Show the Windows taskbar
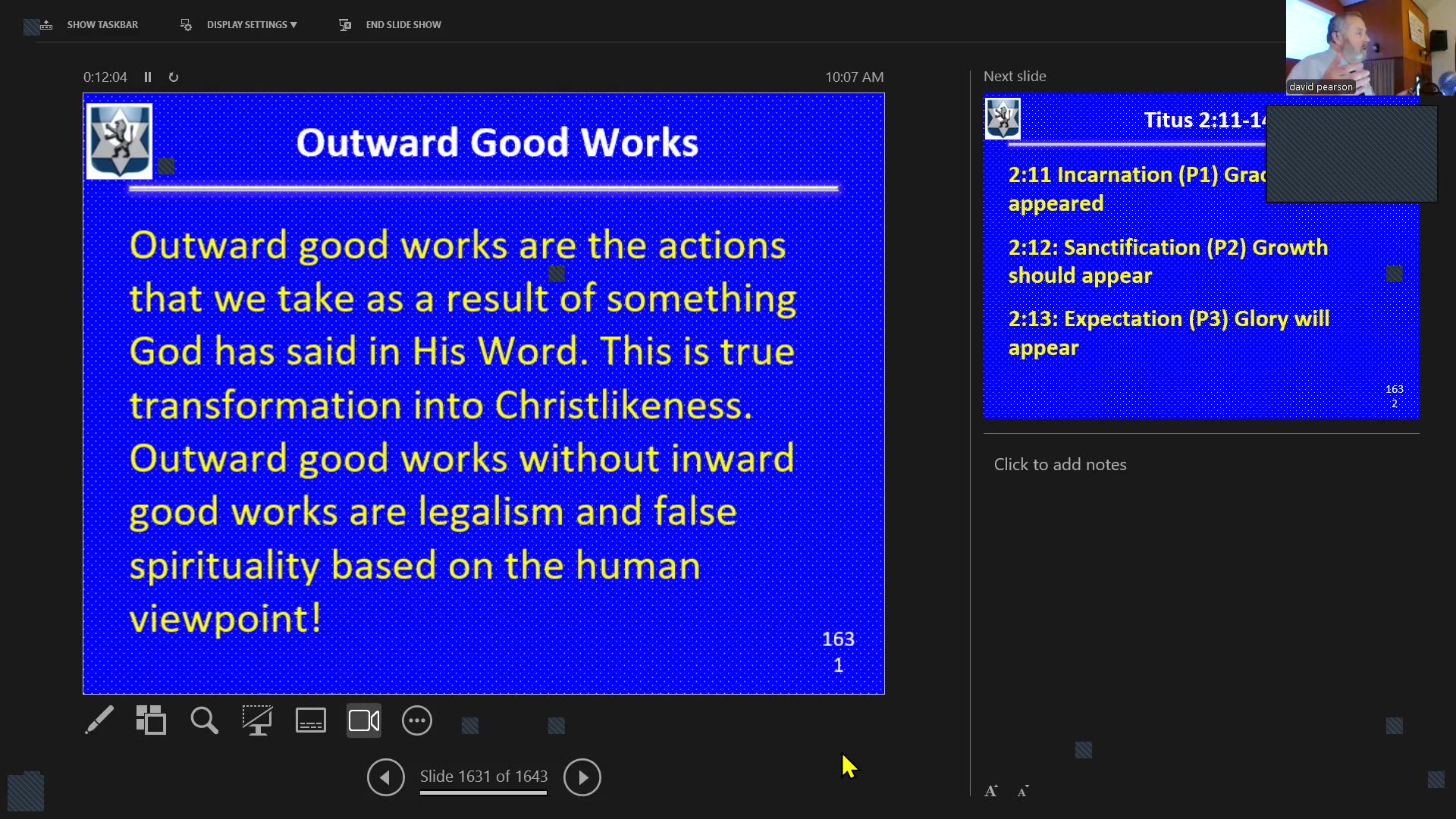 102,24
